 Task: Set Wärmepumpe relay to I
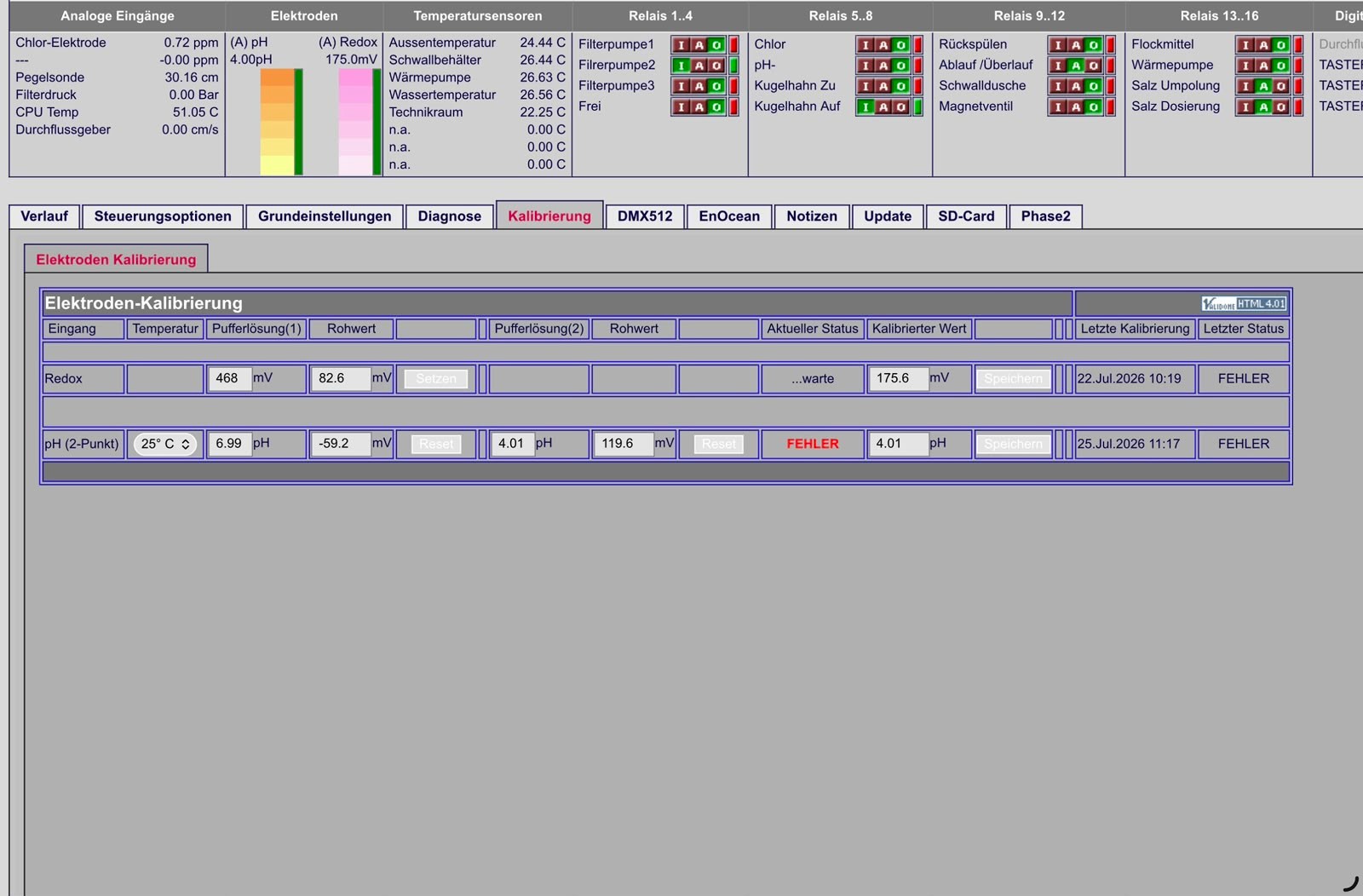click(1246, 66)
